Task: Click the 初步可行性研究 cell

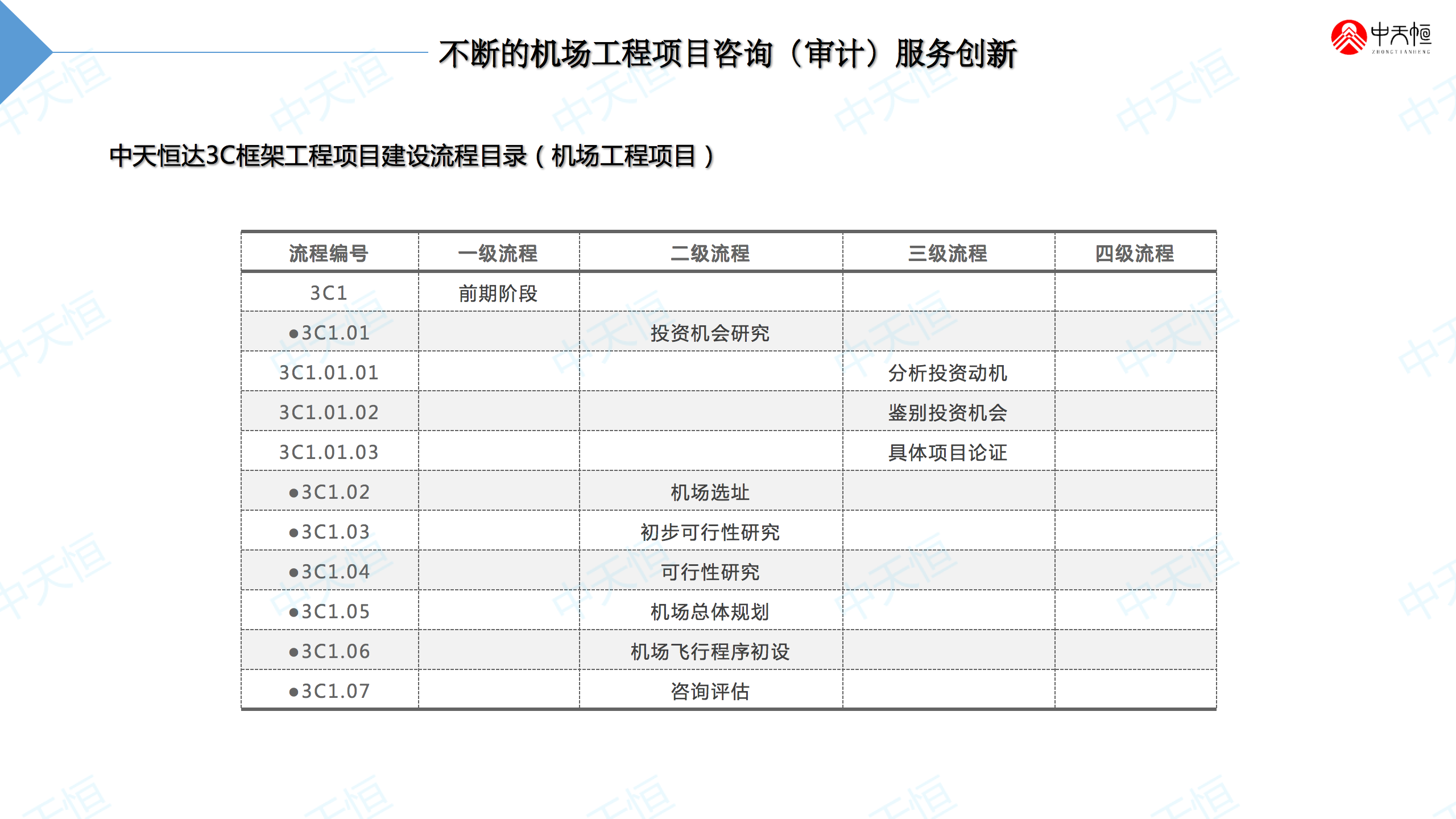Action: [710, 532]
